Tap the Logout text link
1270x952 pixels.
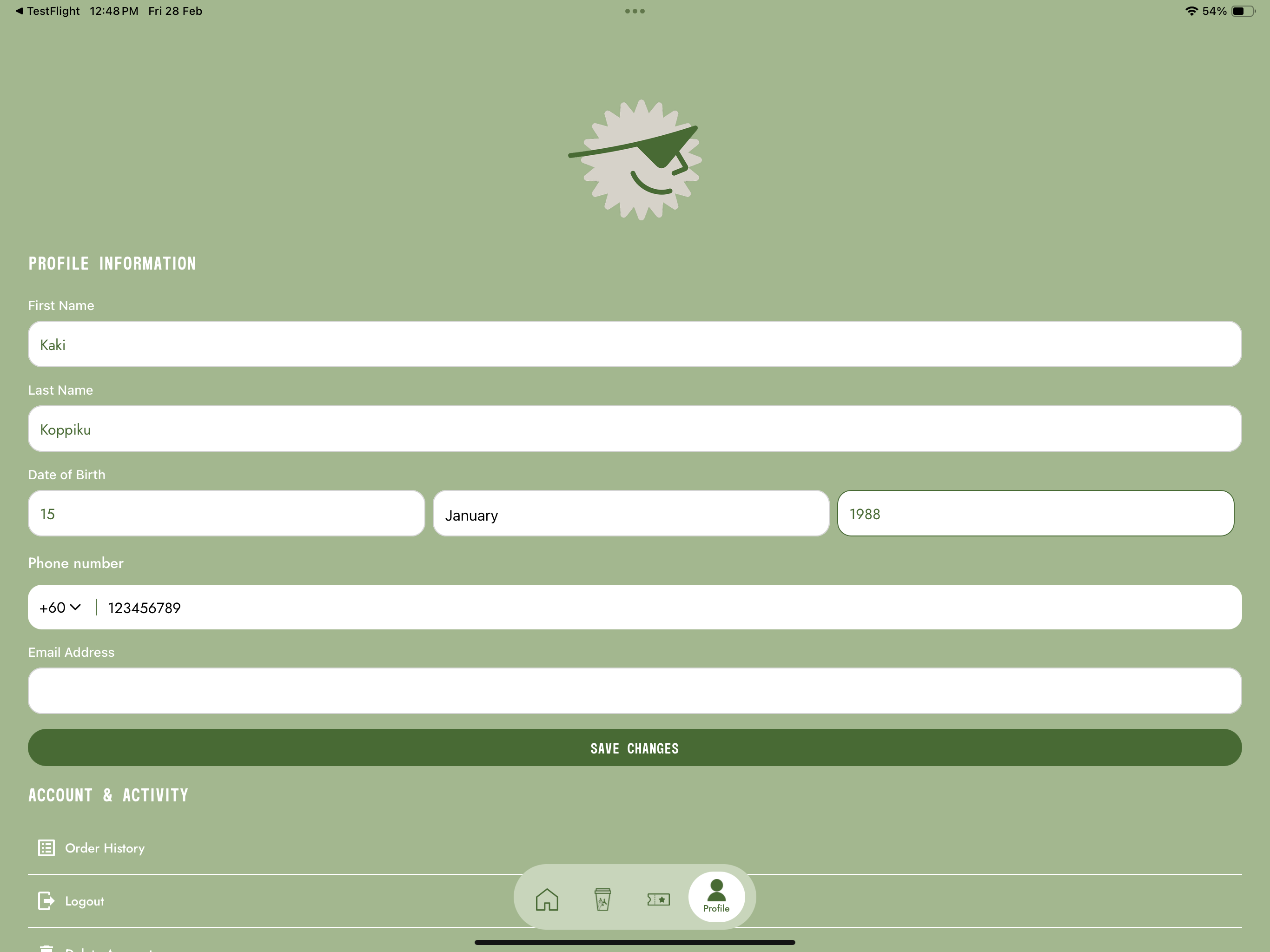click(85, 901)
